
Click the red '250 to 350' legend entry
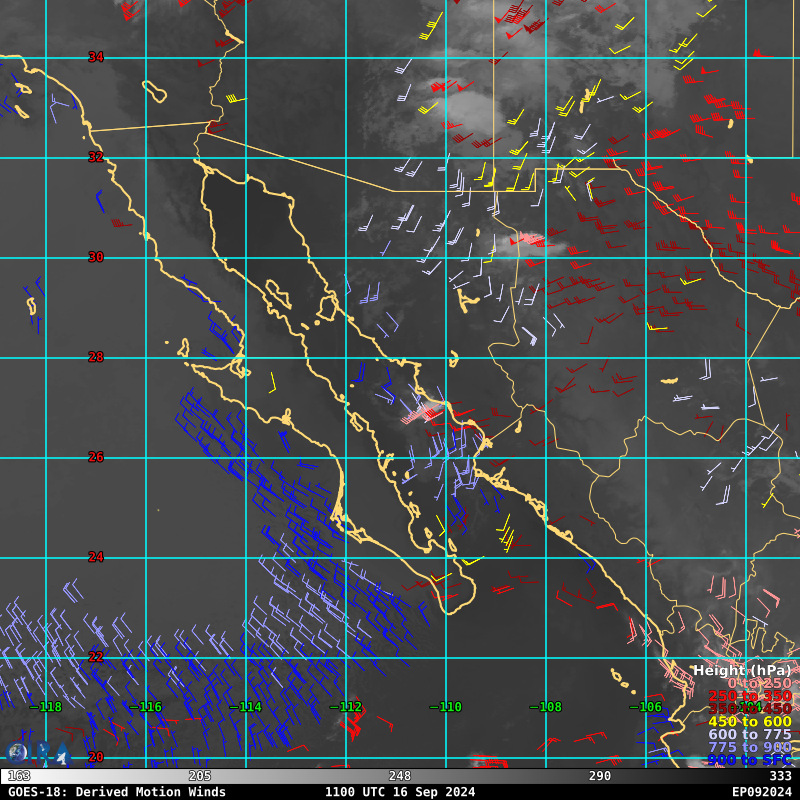tap(749, 696)
